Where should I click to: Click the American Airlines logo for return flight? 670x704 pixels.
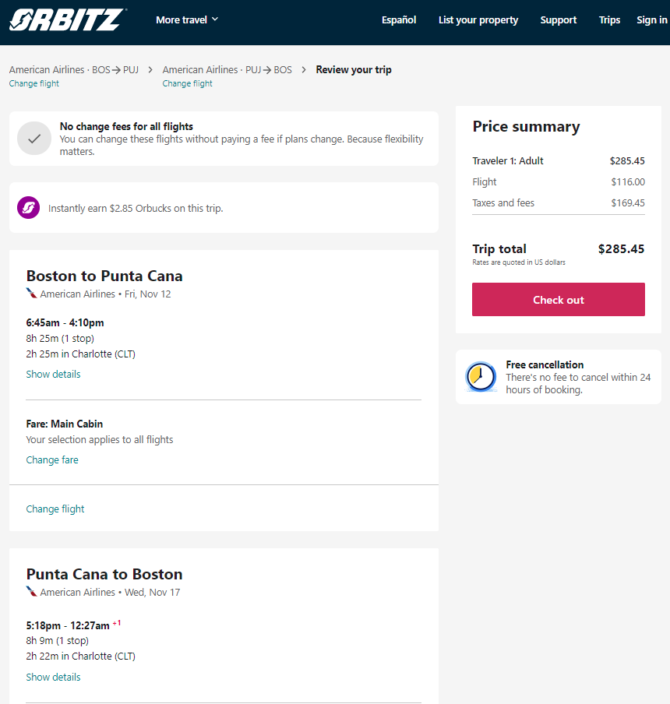31,592
